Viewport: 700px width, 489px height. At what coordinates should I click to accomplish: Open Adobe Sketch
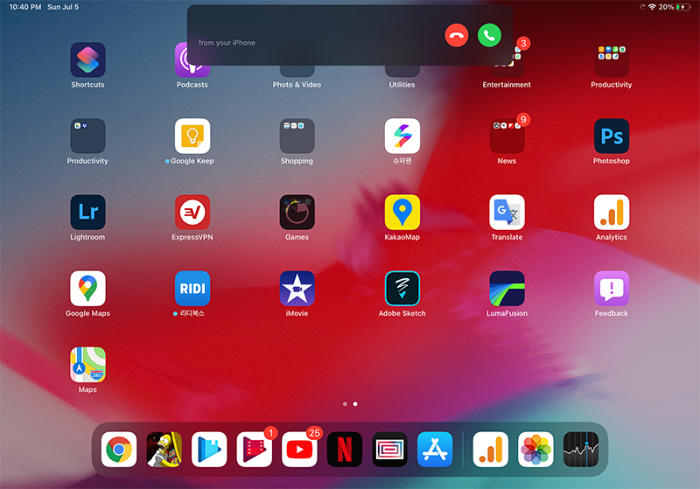pos(402,288)
